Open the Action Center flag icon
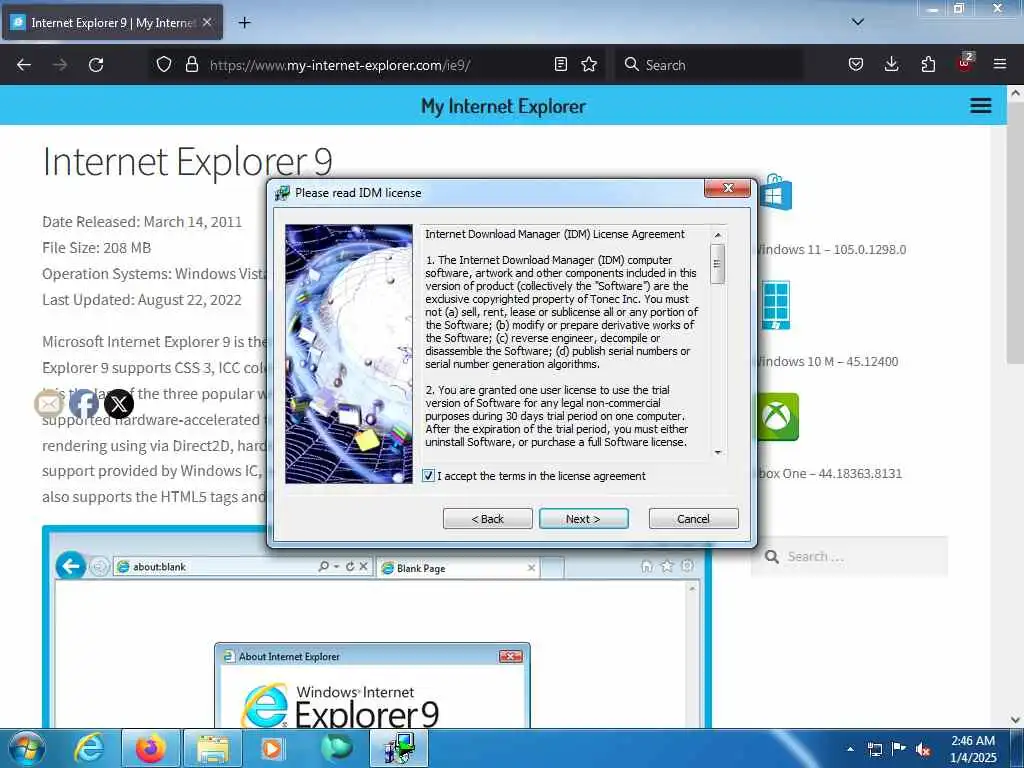This screenshot has height=768, width=1024. click(899, 749)
